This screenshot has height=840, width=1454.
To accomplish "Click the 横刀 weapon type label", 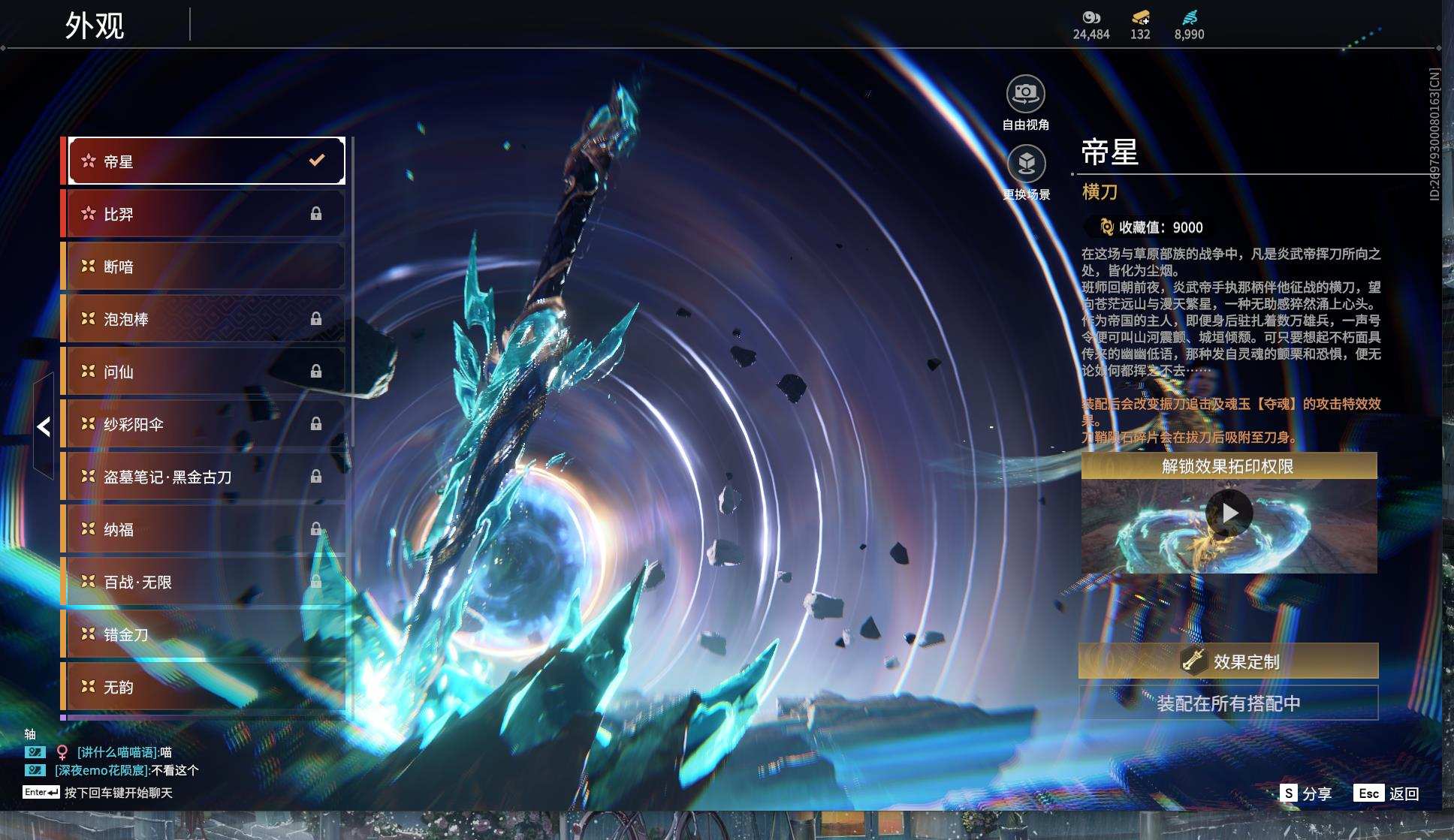I will 1100,192.
